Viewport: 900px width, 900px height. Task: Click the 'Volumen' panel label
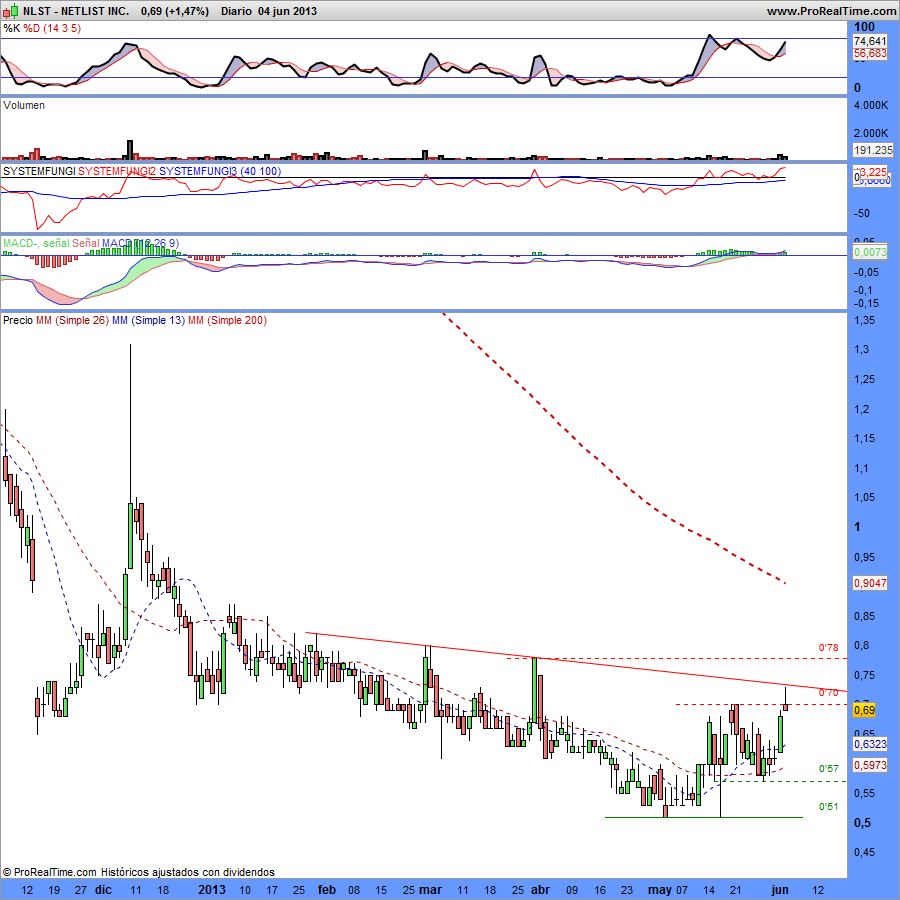tap(24, 106)
